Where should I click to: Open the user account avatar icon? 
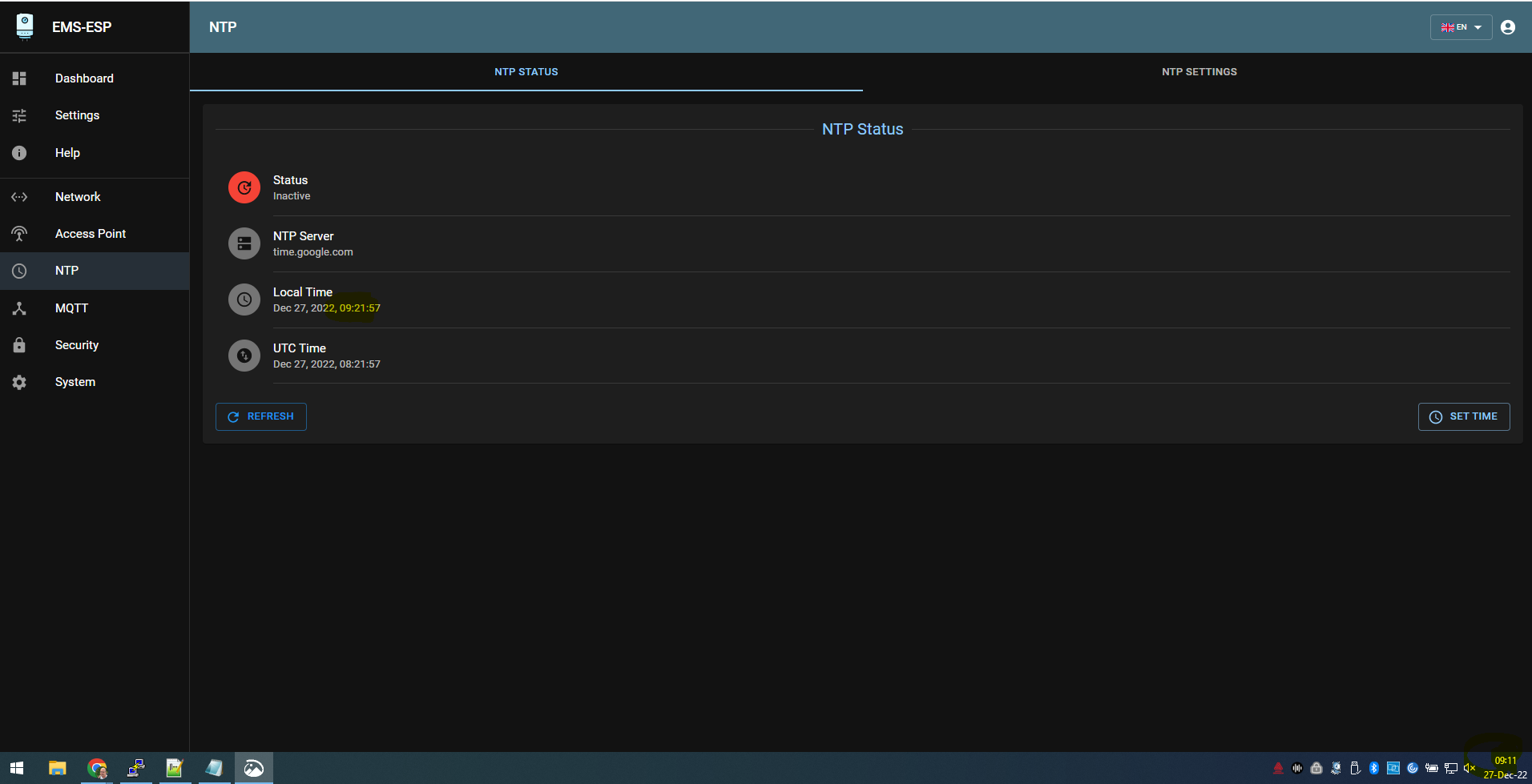[1508, 26]
